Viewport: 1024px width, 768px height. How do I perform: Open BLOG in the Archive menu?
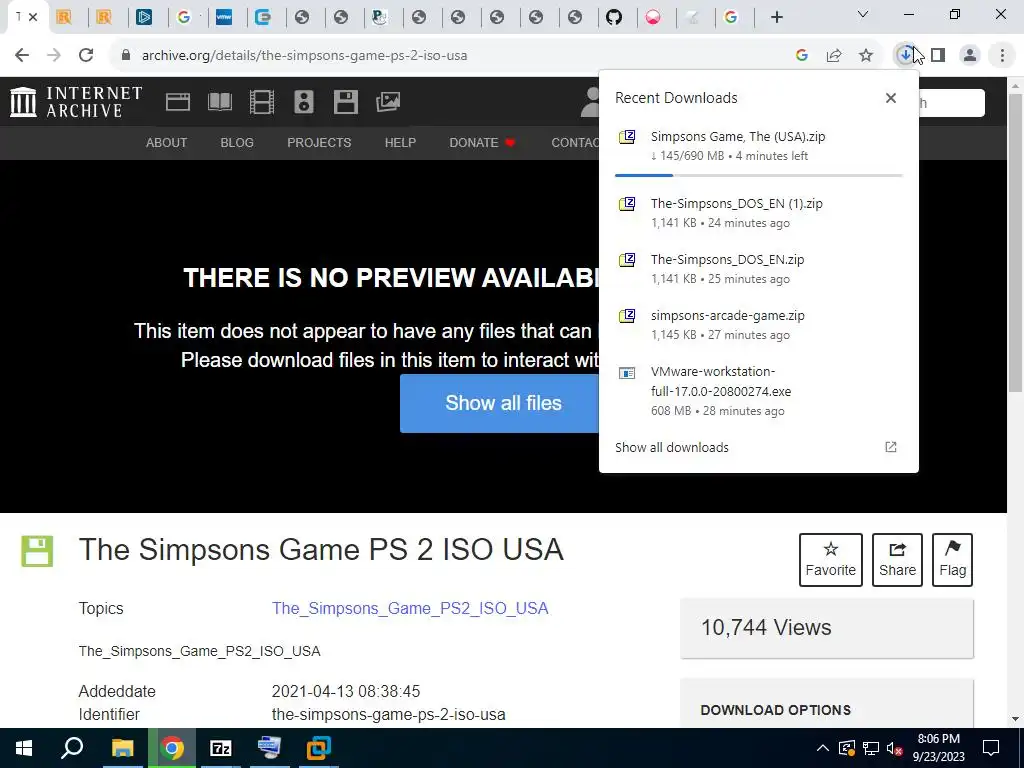coord(237,142)
